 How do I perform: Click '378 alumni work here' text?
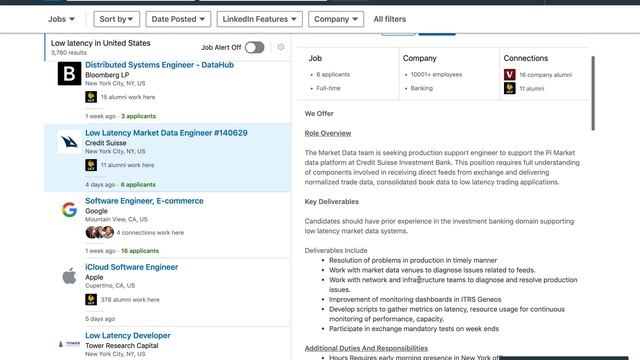tap(130, 300)
